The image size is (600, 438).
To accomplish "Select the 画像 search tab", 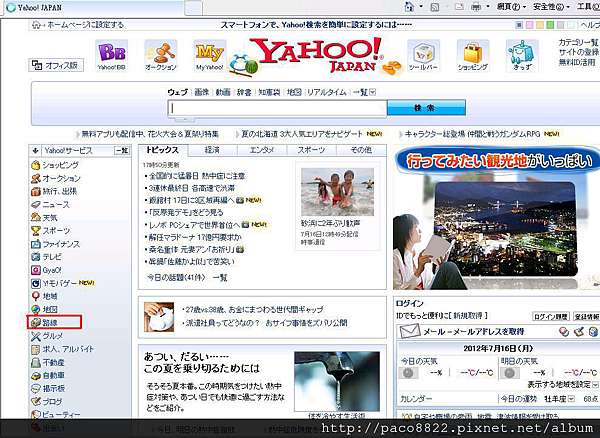I will tap(202, 92).
